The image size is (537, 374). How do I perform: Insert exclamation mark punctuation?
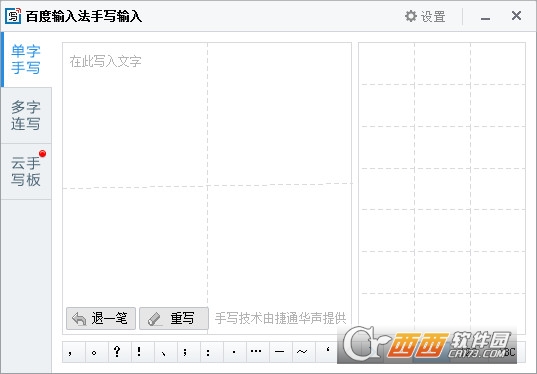pos(143,352)
